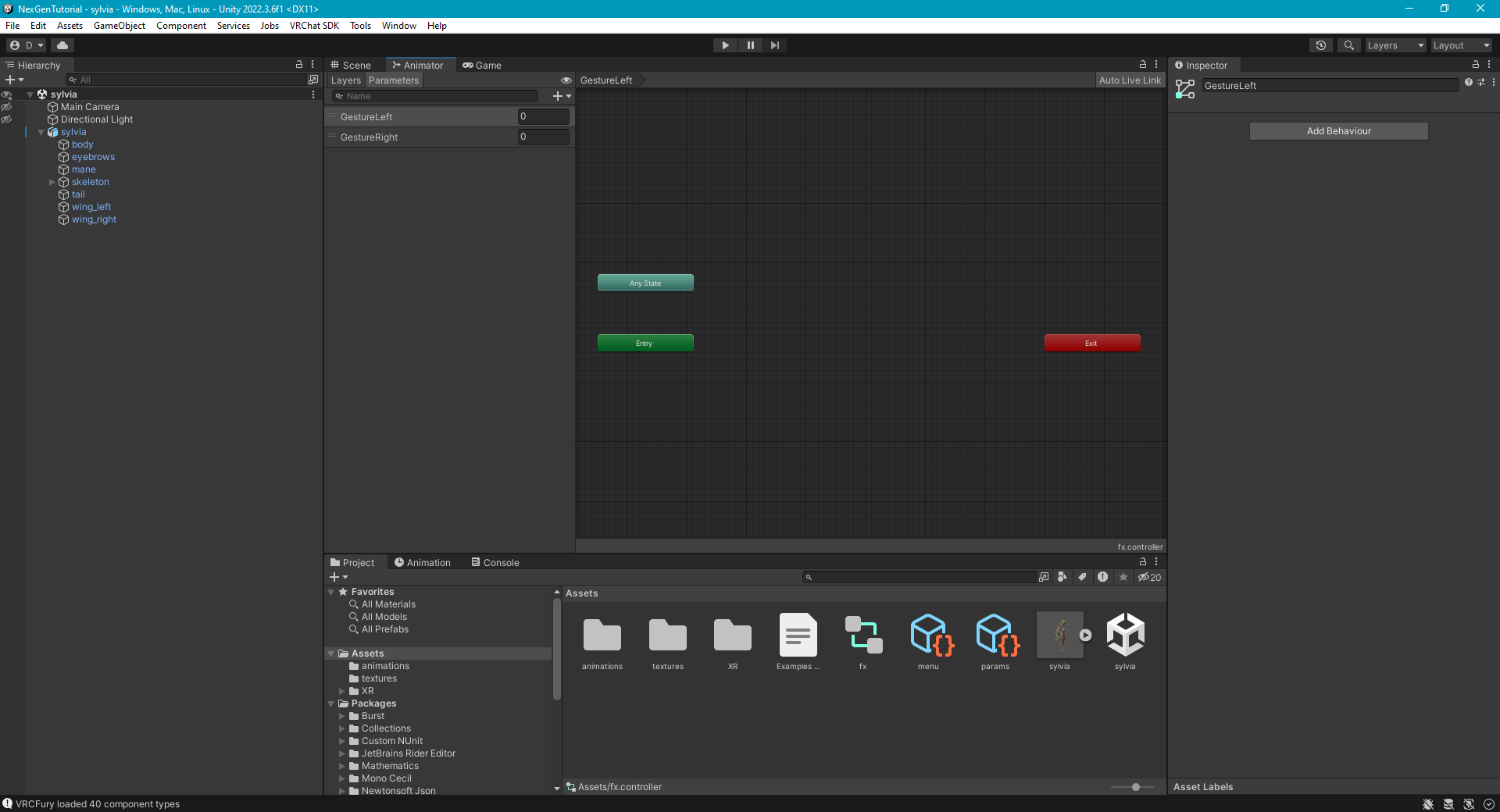Open Unity account menu button

coord(27,45)
